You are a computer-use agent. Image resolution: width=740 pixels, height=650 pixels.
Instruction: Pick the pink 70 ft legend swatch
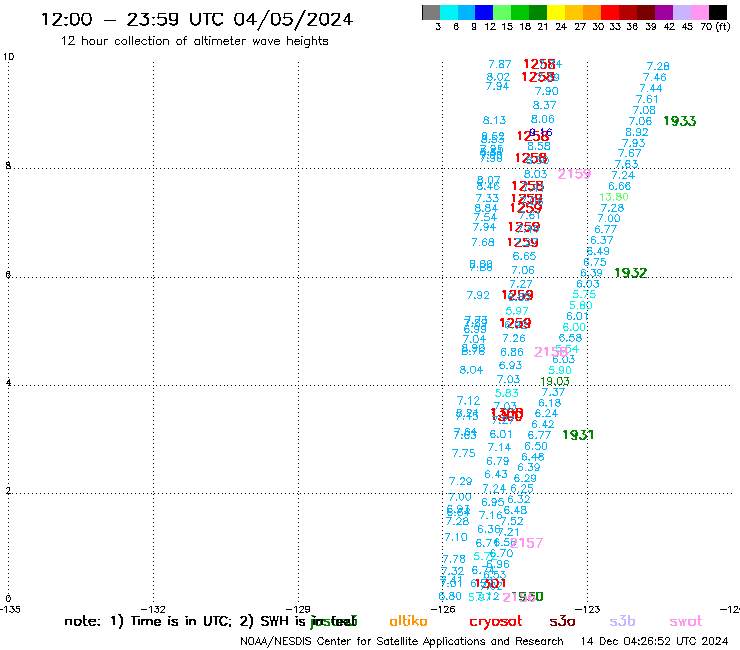point(699,12)
